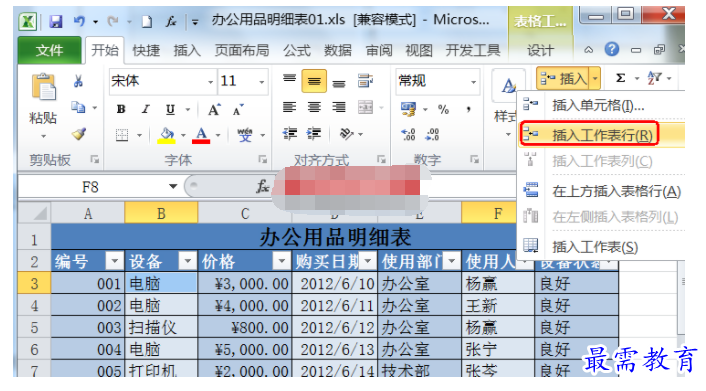Increase decimal places
Viewport: 706px width, 391px height.
[408, 134]
